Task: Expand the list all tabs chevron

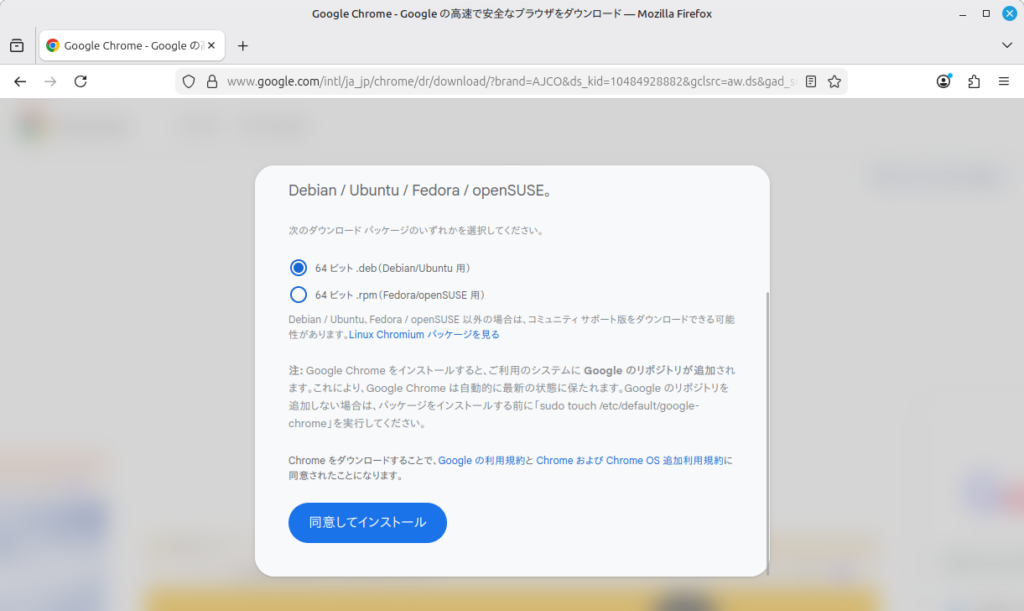Action: coord(1007,46)
